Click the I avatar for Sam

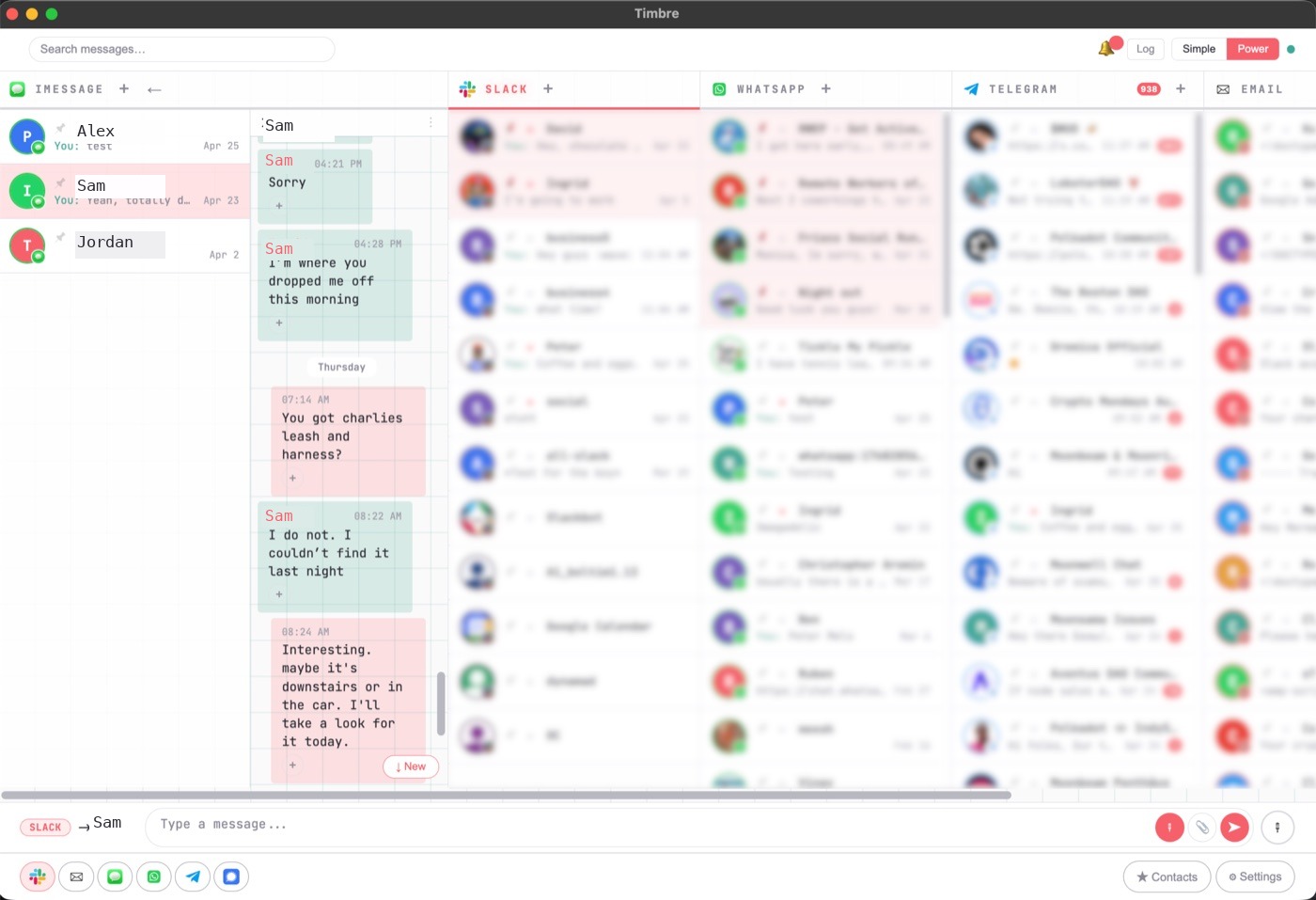[x=27, y=191]
